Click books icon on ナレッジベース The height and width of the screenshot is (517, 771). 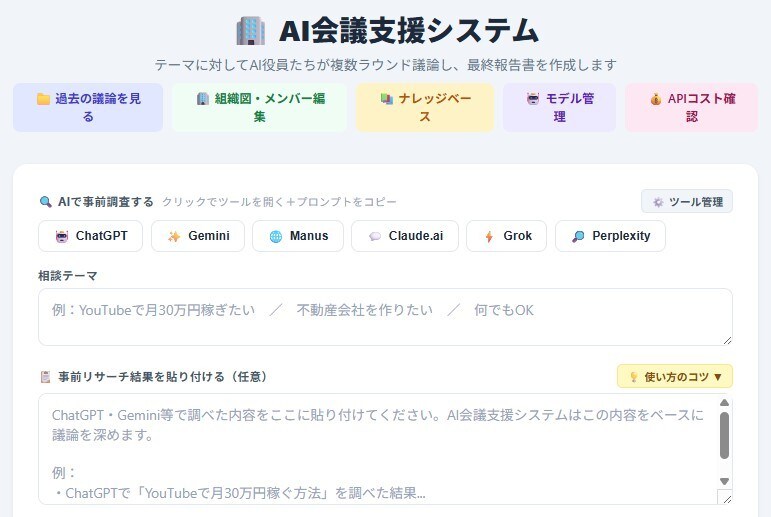(387, 99)
